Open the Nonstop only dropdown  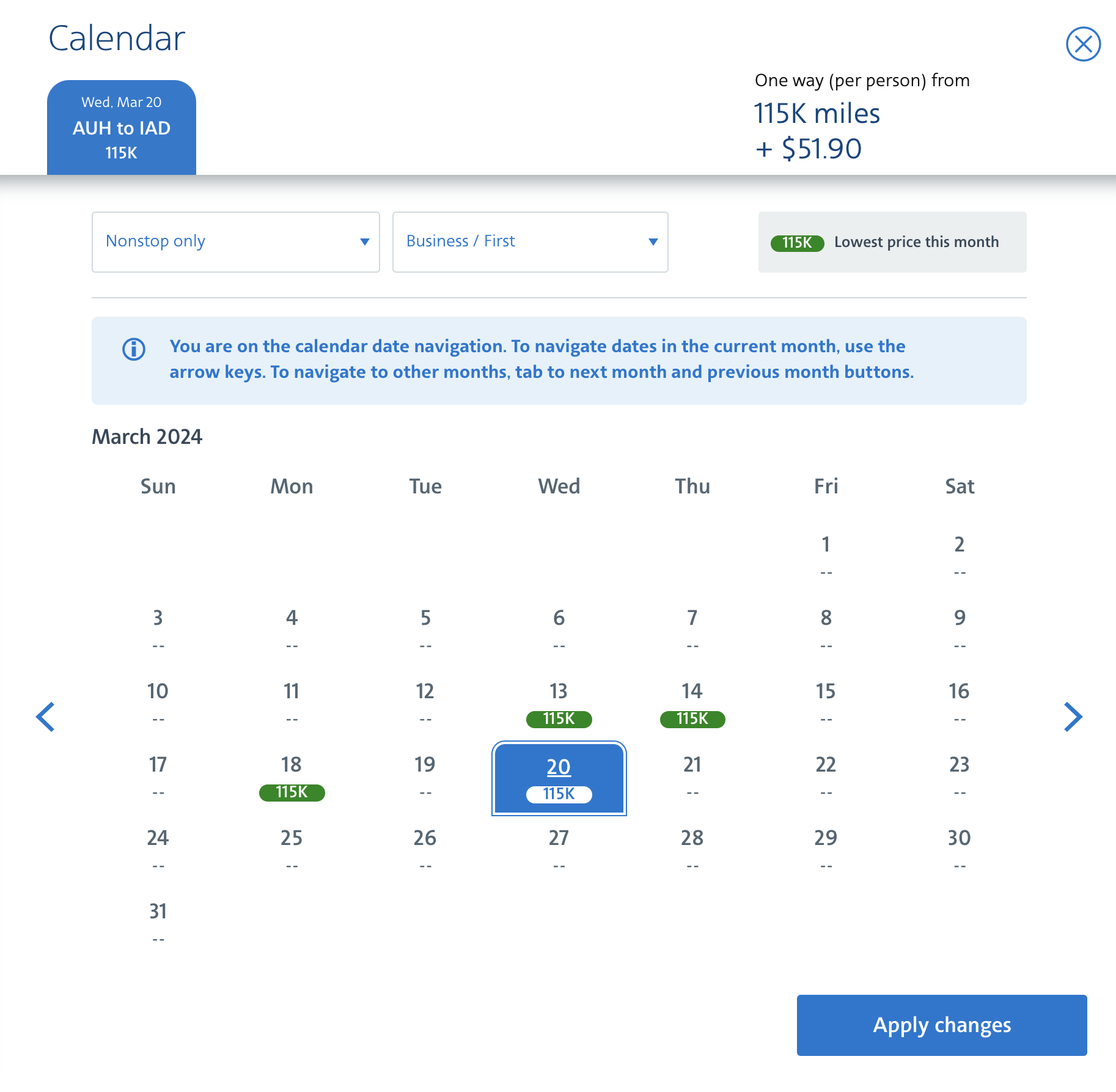(x=236, y=242)
